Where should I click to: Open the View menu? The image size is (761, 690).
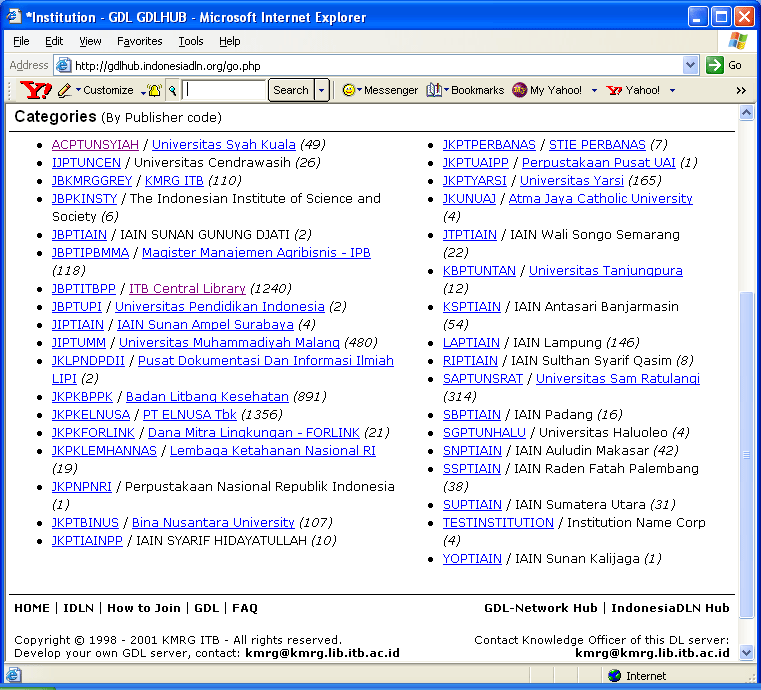90,41
